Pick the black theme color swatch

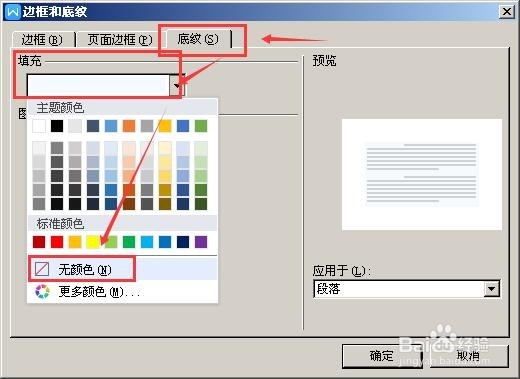tap(57, 126)
